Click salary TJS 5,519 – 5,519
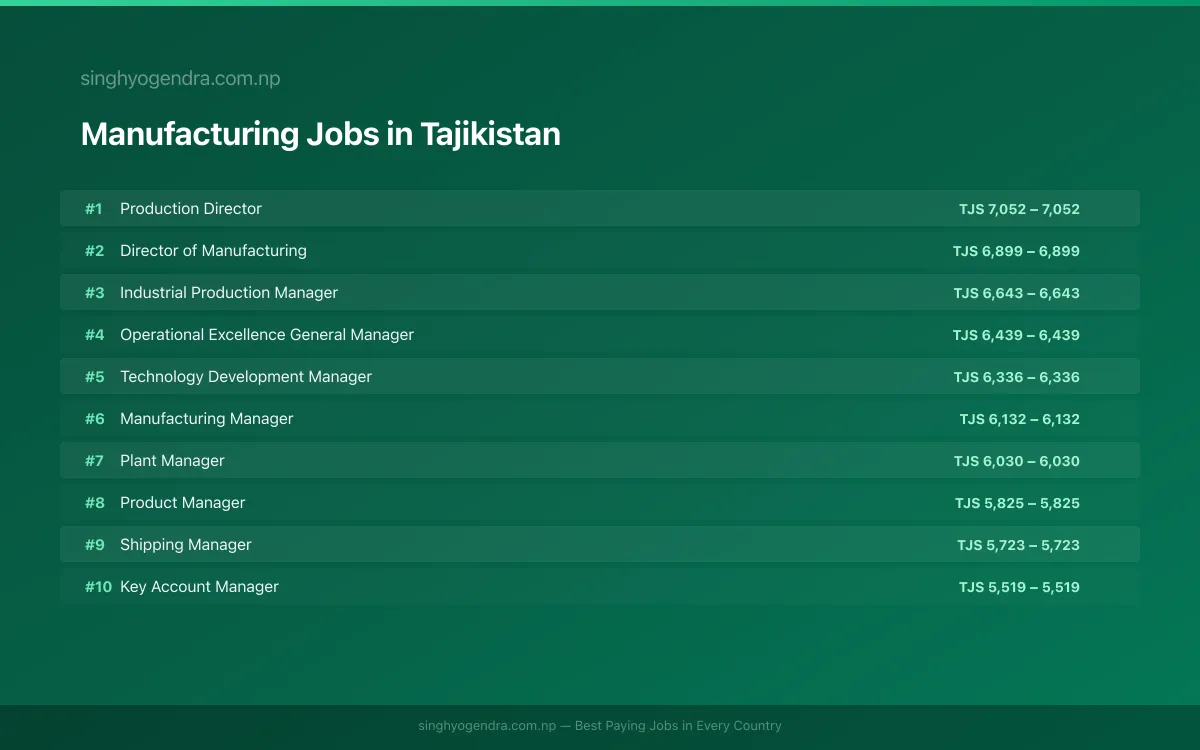 click(1019, 587)
